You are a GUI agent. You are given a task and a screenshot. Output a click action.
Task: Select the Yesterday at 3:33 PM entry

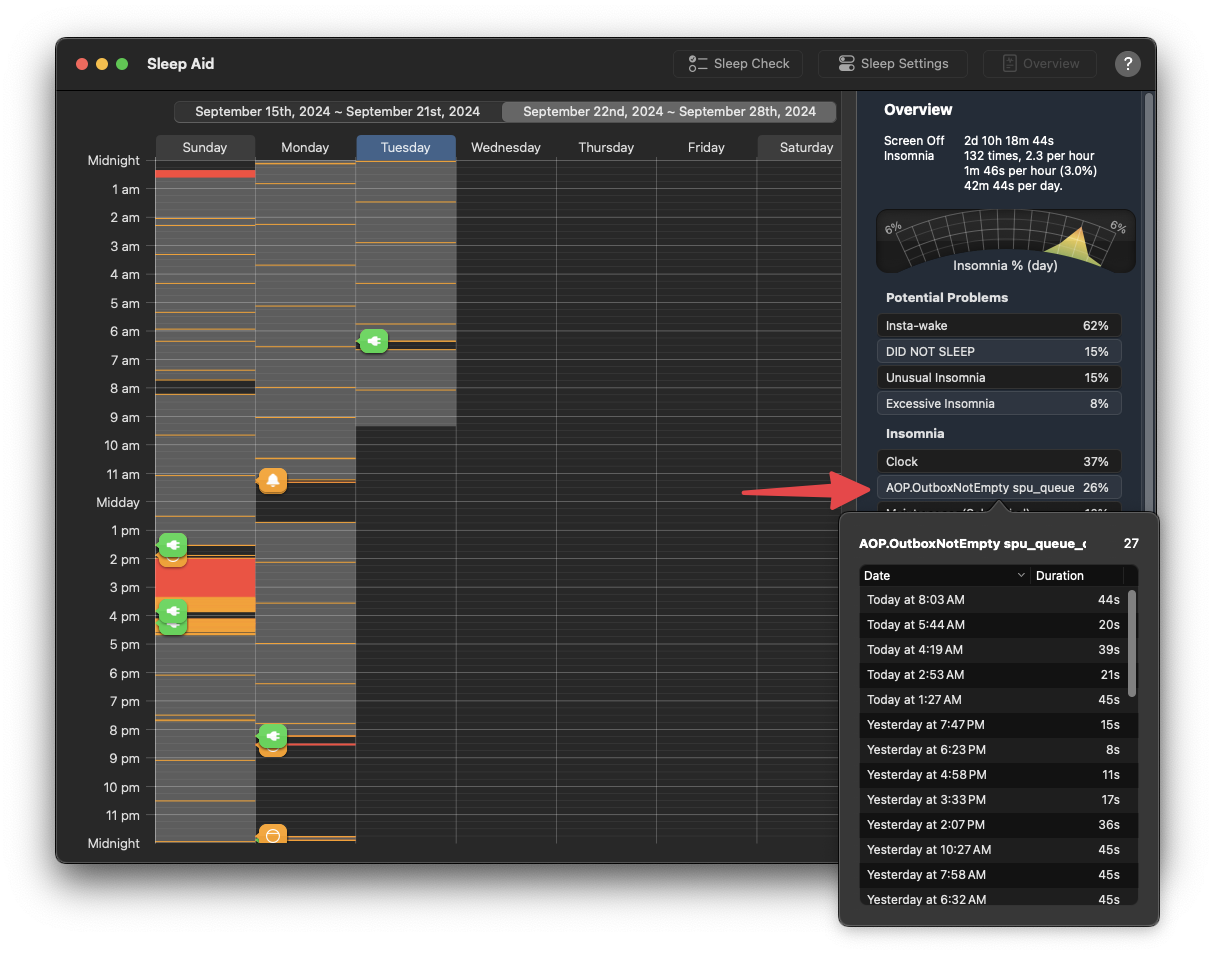[x=992, y=800]
